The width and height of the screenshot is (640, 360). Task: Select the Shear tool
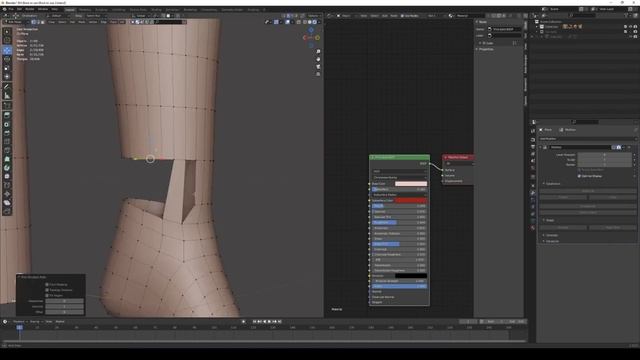pos(7,202)
